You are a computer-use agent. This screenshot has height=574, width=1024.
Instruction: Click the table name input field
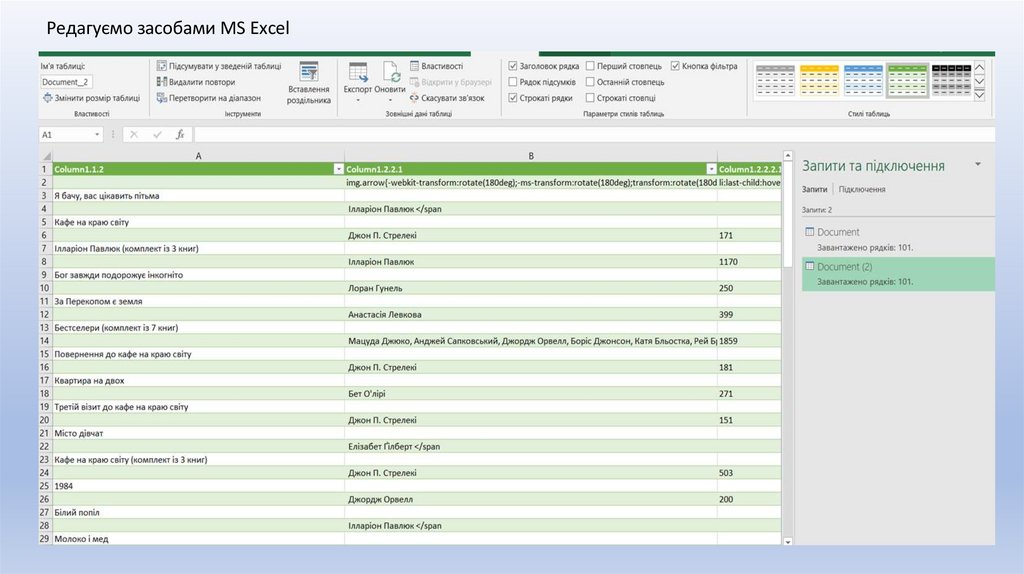pyautogui.click(x=67, y=82)
